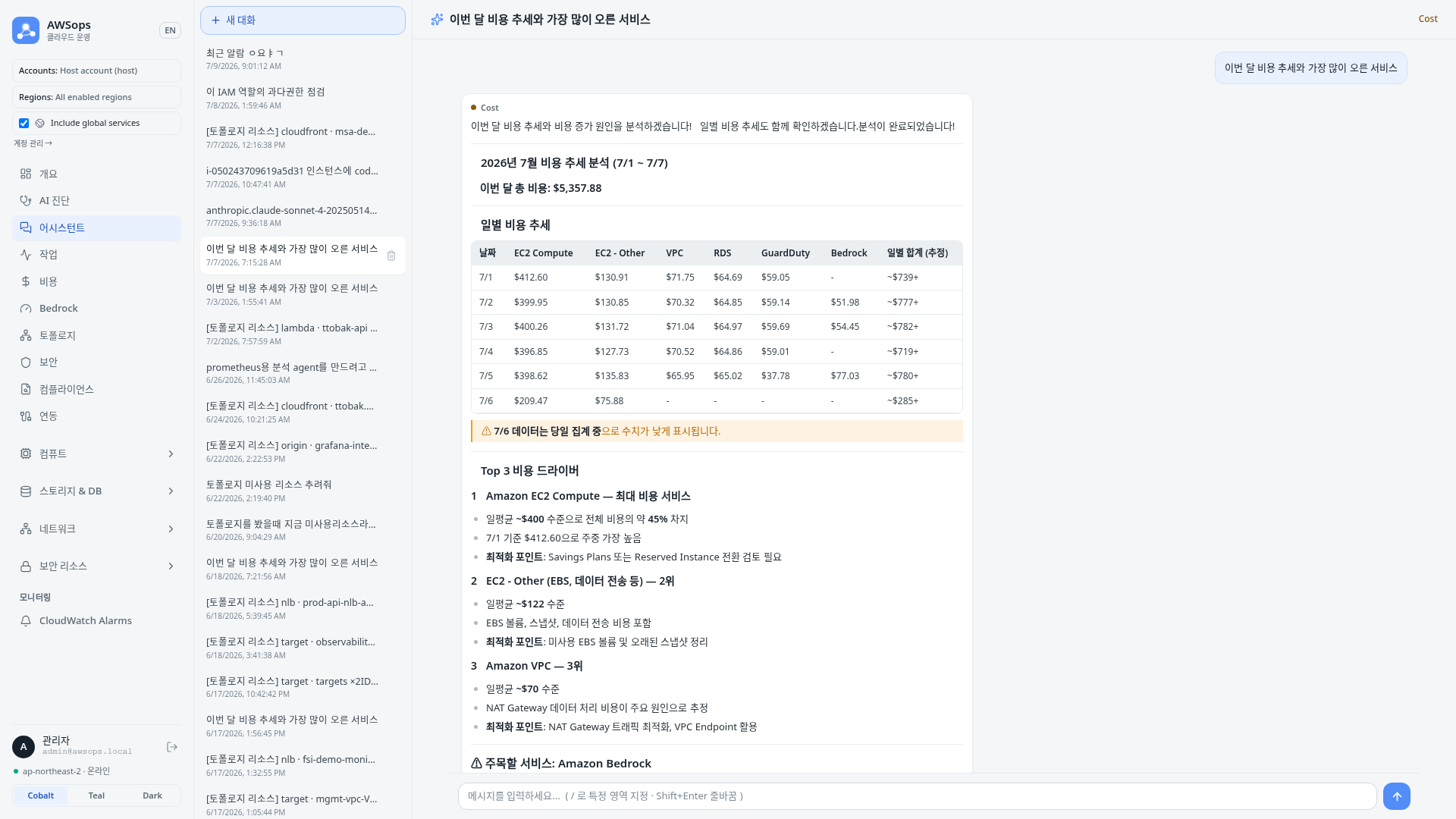Open the 계정 관리 link
The width and height of the screenshot is (1456, 819).
pyautogui.click(x=33, y=143)
